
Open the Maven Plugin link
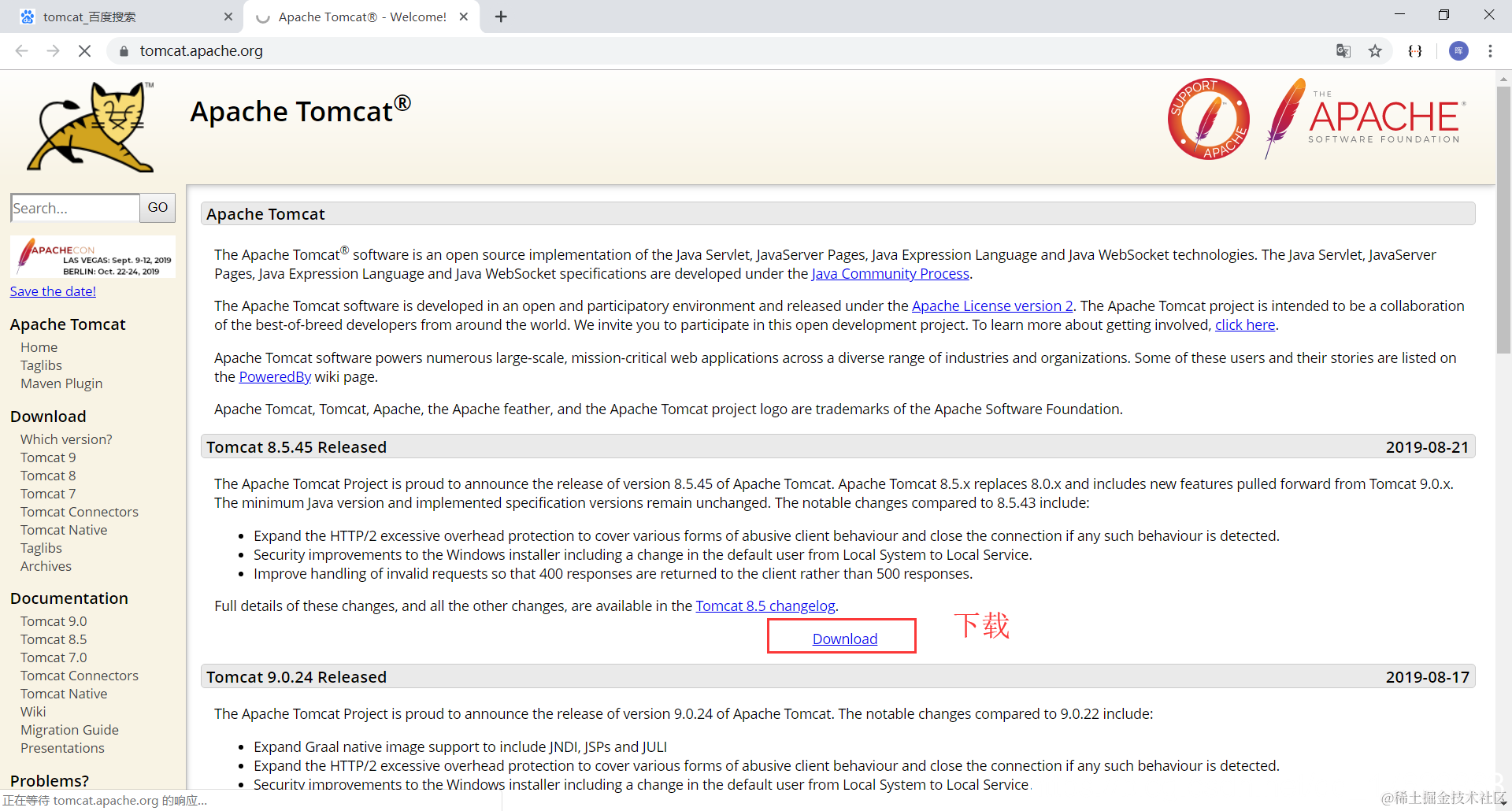pyautogui.click(x=61, y=383)
